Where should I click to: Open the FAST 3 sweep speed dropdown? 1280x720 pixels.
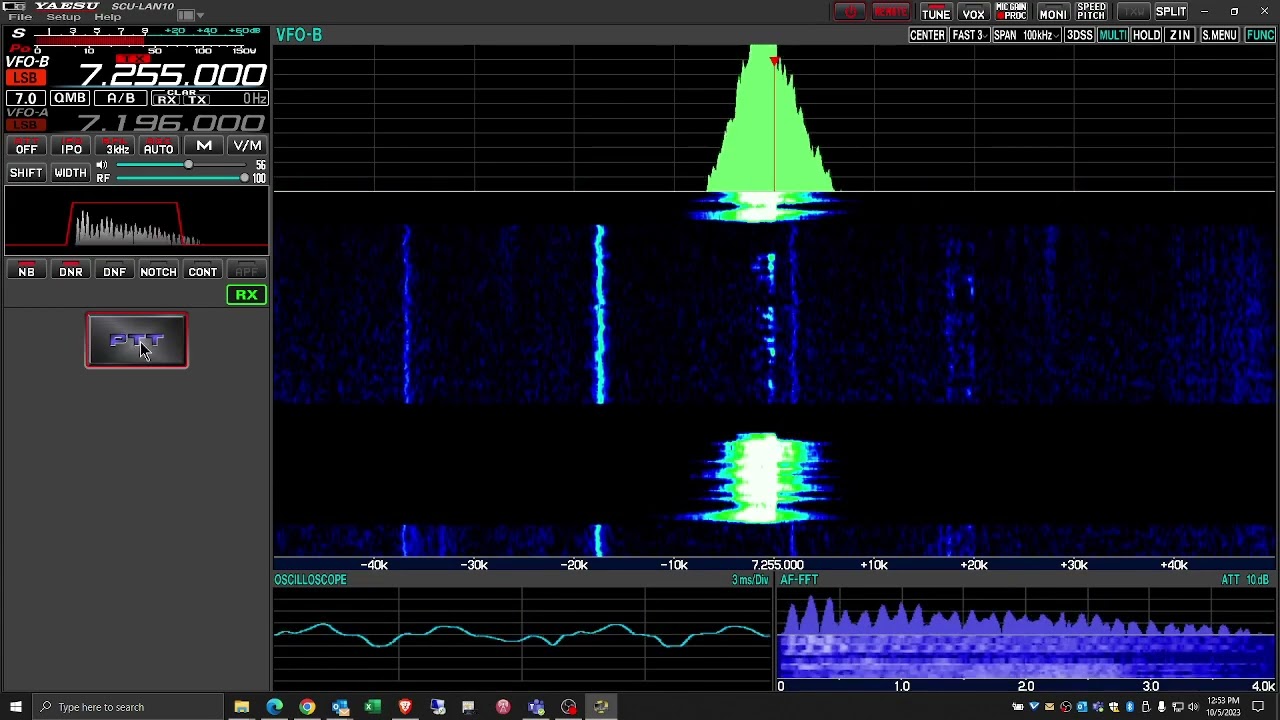click(969, 35)
